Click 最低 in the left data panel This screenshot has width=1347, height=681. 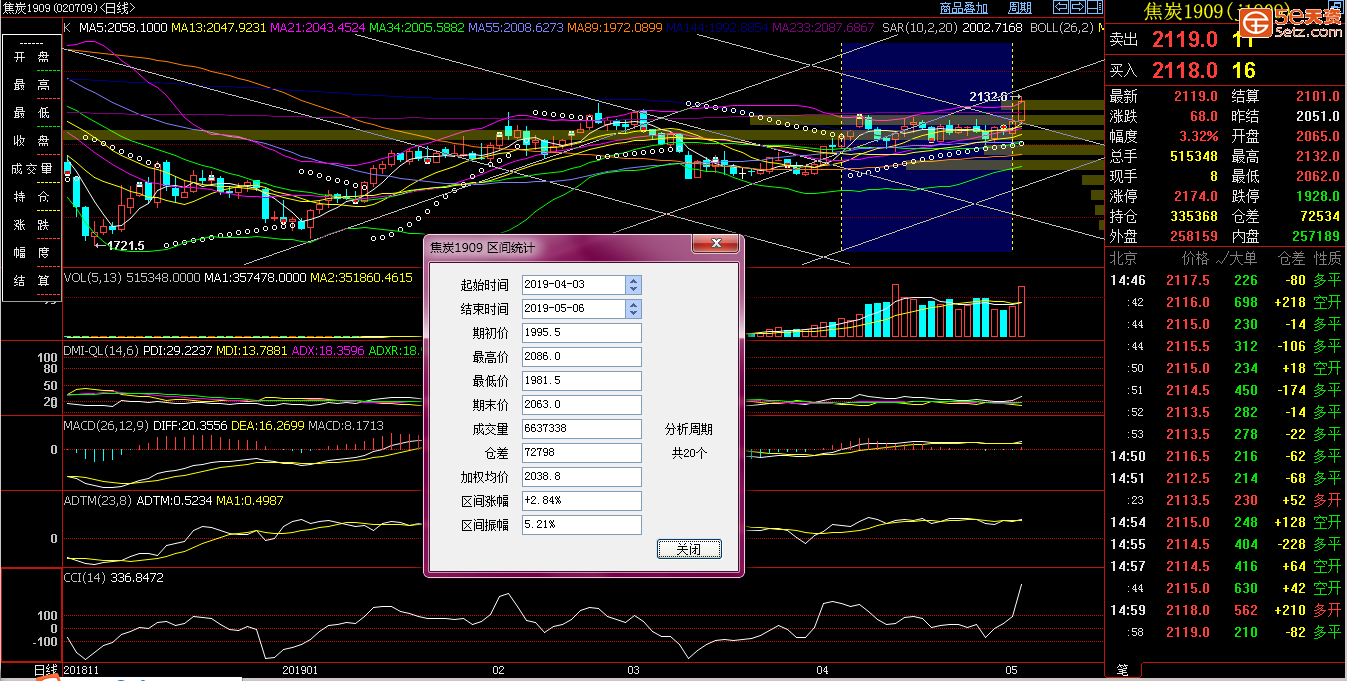coord(31,113)
